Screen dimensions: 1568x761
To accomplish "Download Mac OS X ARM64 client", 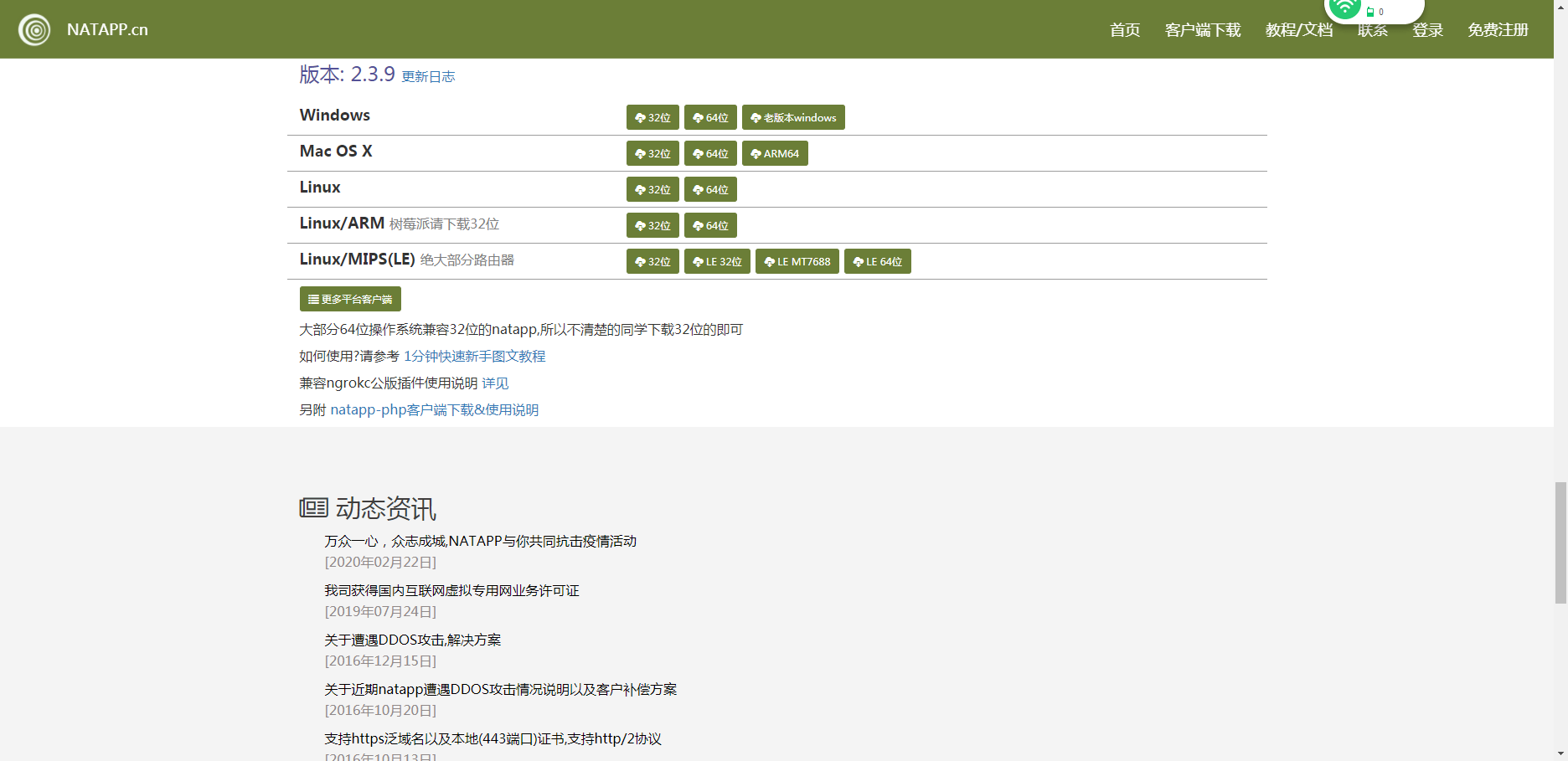I will coord(775,153).
